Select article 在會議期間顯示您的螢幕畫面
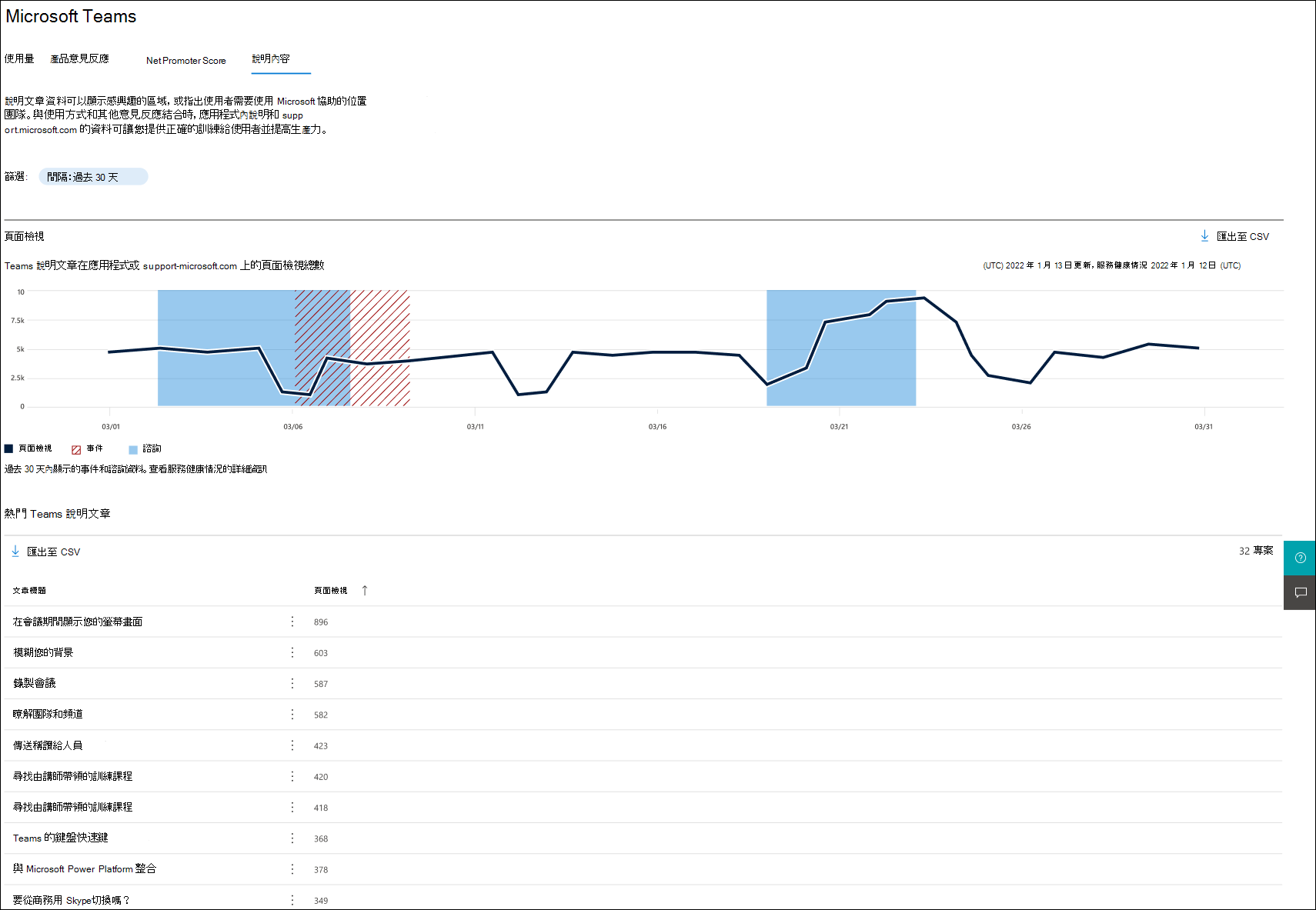The width and height of the screenshot is (1316, 910). [78, 622]
